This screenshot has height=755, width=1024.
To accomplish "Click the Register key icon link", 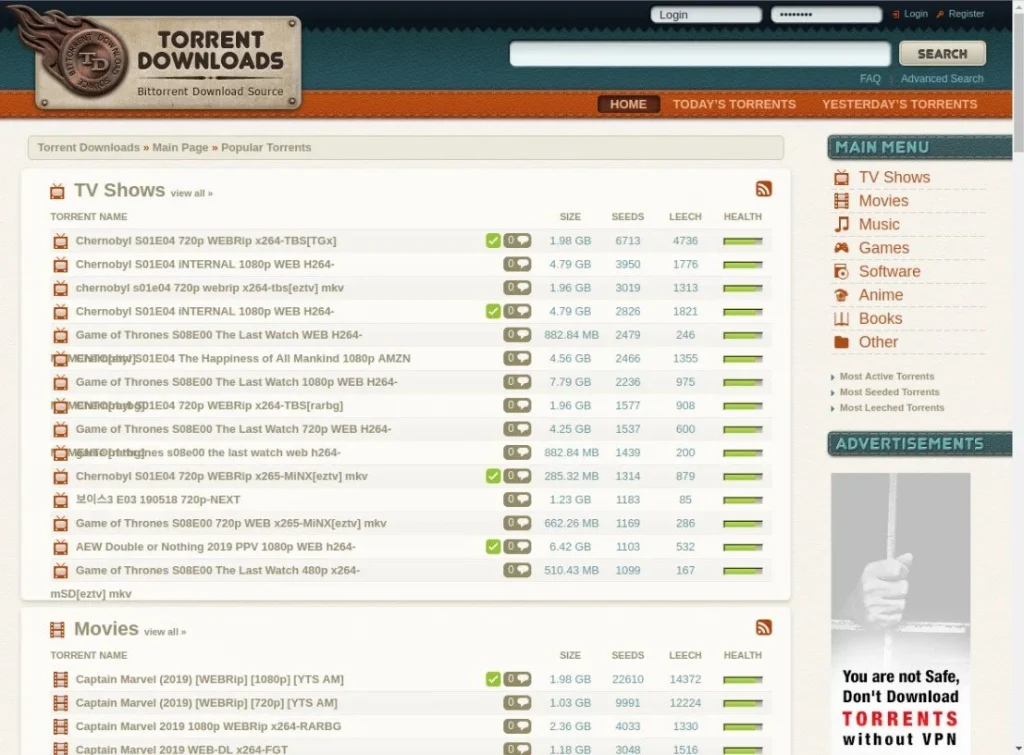I will click(x=960, y=14).
